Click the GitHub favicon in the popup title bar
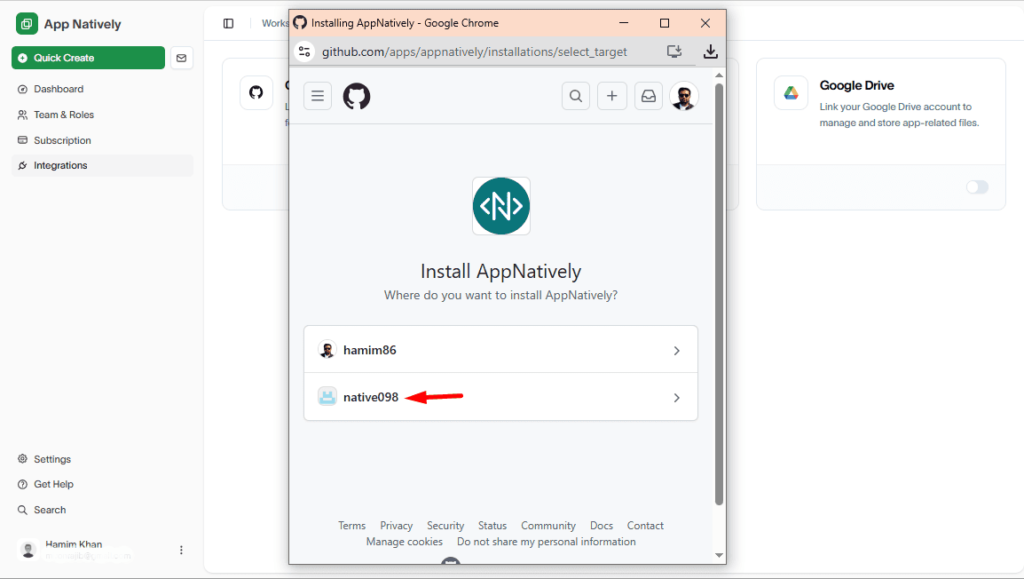Screen dimensions: 1024x579 pyautogui.click(x=300, y=23)
